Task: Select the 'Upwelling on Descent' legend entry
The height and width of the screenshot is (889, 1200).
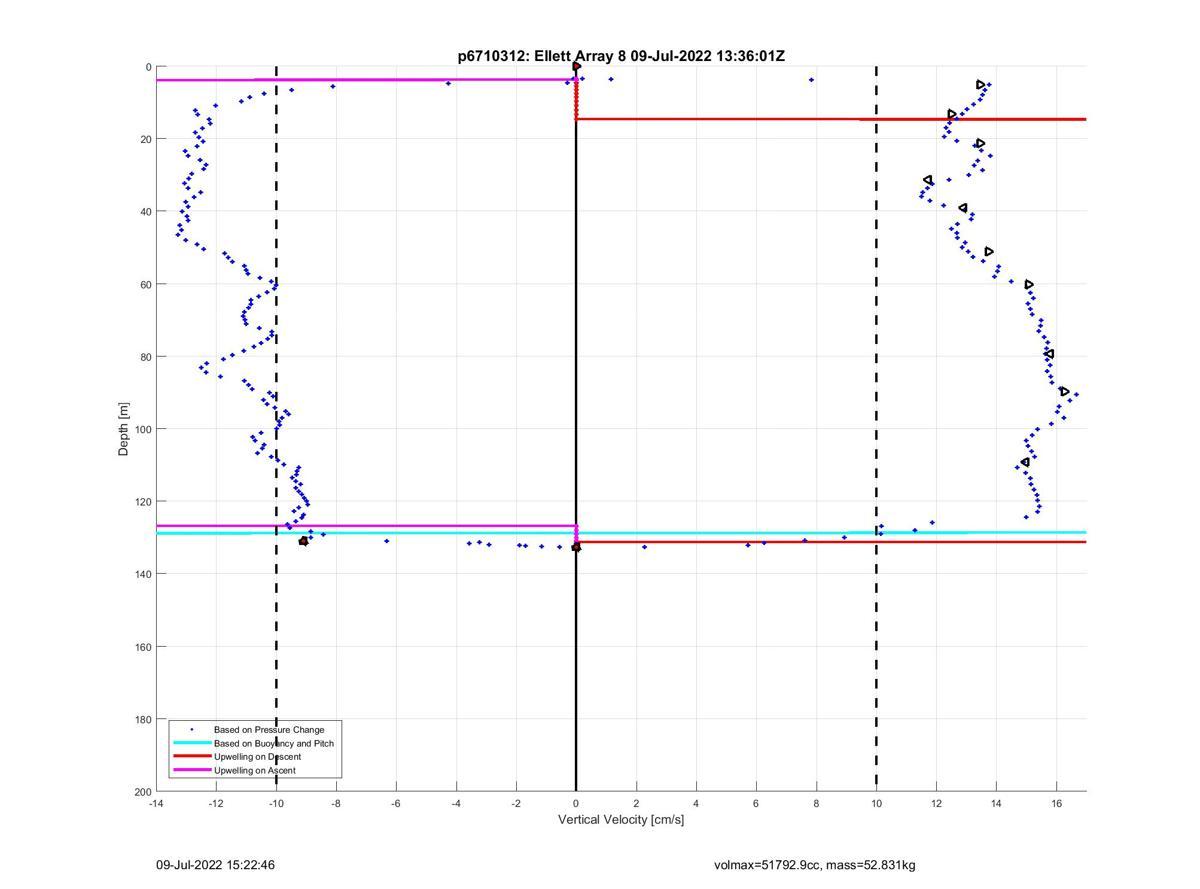Action: [x=258, y=757]
